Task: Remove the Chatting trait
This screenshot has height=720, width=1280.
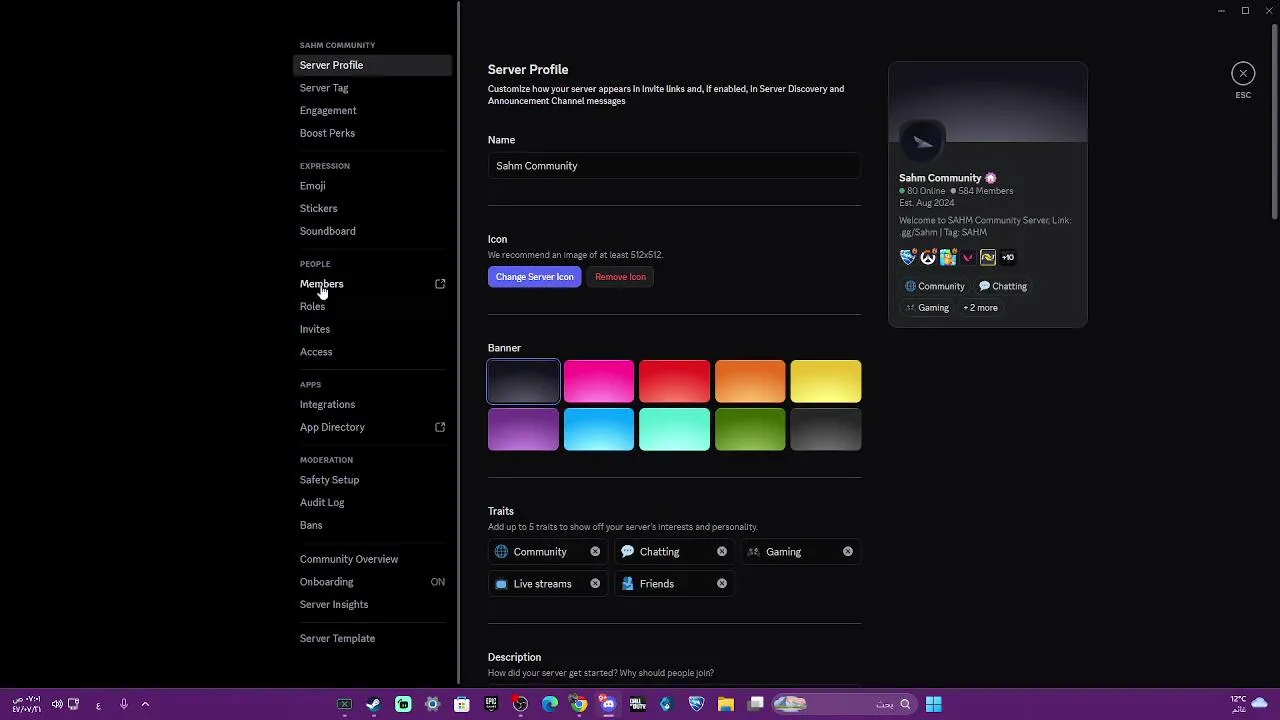Action: point(722,552)
